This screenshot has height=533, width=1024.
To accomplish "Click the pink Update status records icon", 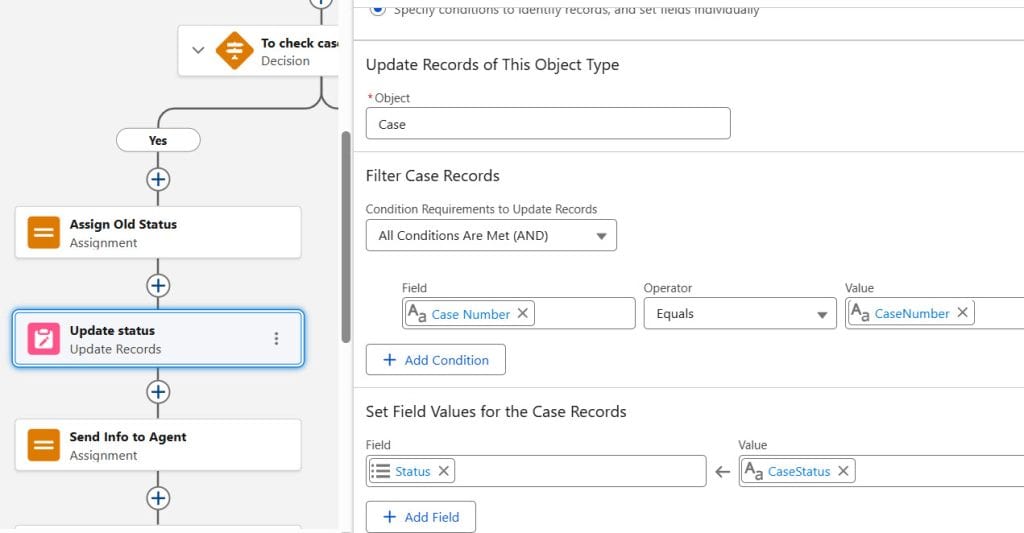I will click(44, 339).
